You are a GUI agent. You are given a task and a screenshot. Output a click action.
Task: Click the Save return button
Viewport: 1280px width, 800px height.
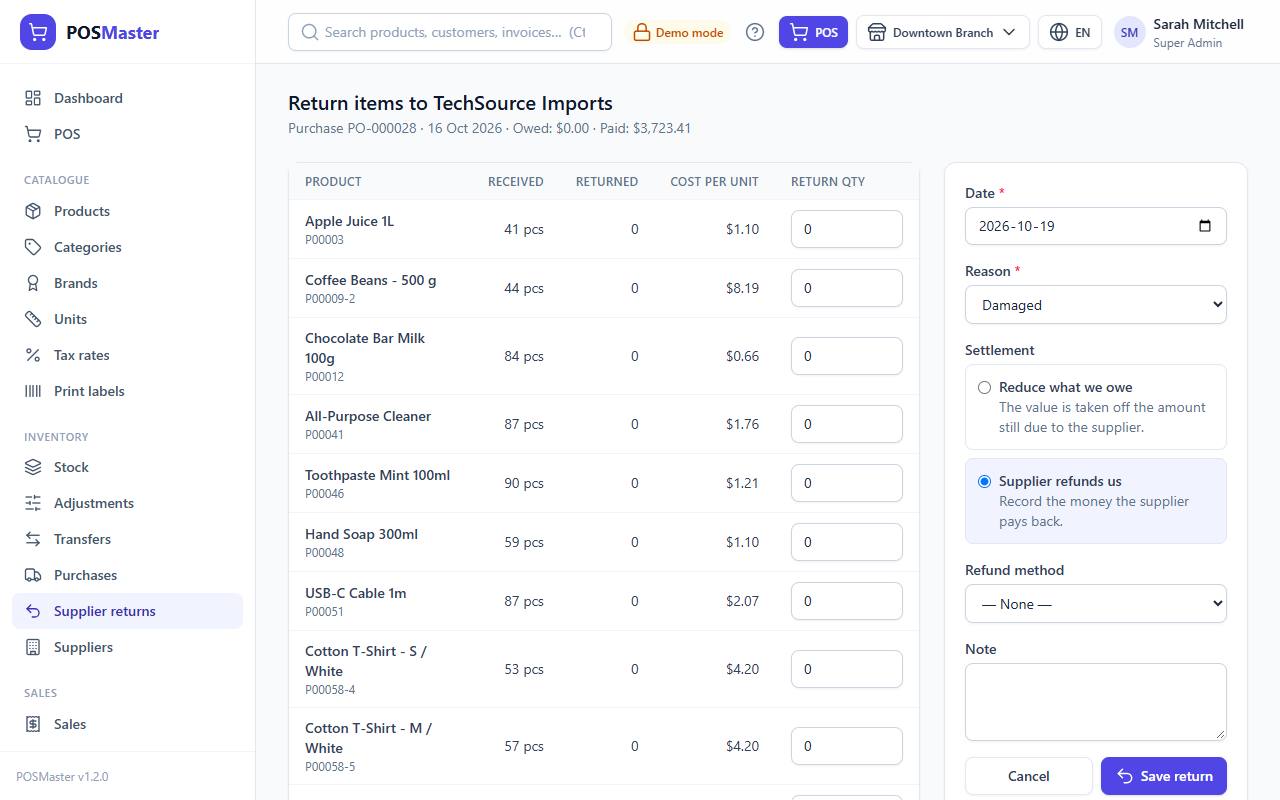[1164, 776]
